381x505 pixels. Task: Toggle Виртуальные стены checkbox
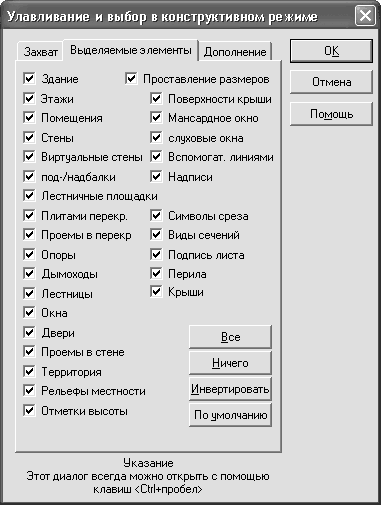[29, 157]
